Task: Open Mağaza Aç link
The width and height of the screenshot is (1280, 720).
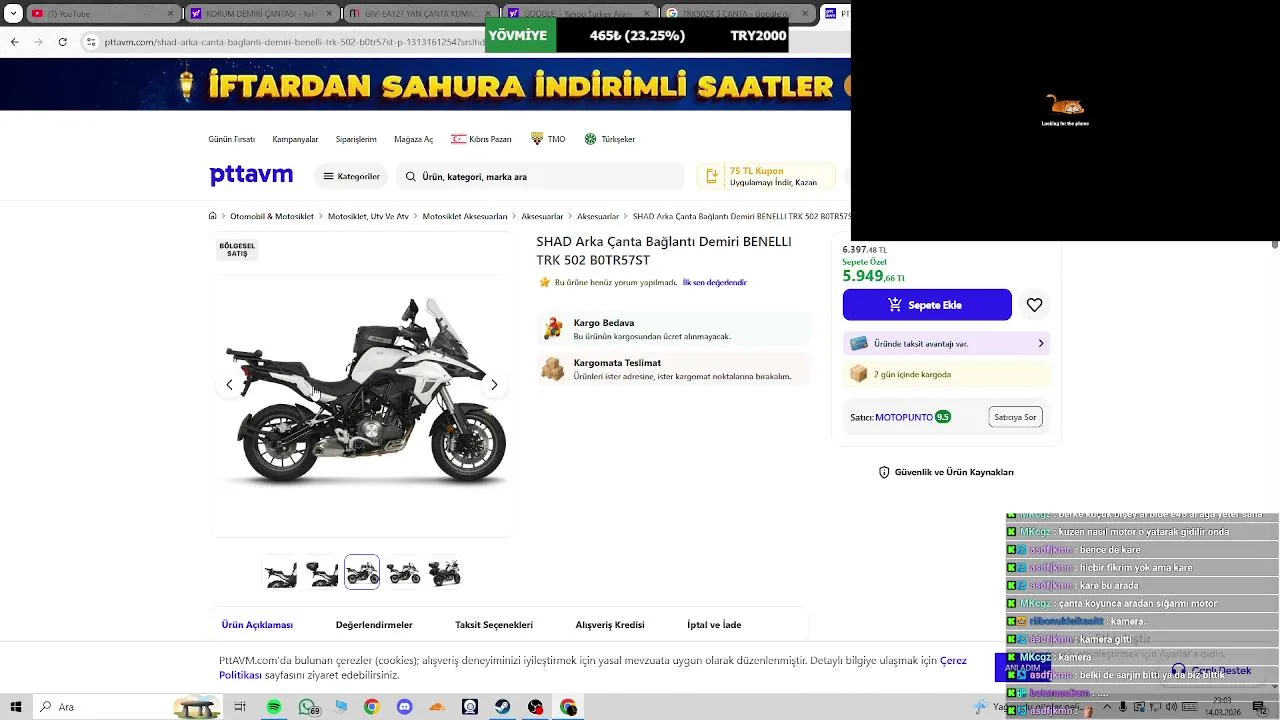Action: click(413, 139)
